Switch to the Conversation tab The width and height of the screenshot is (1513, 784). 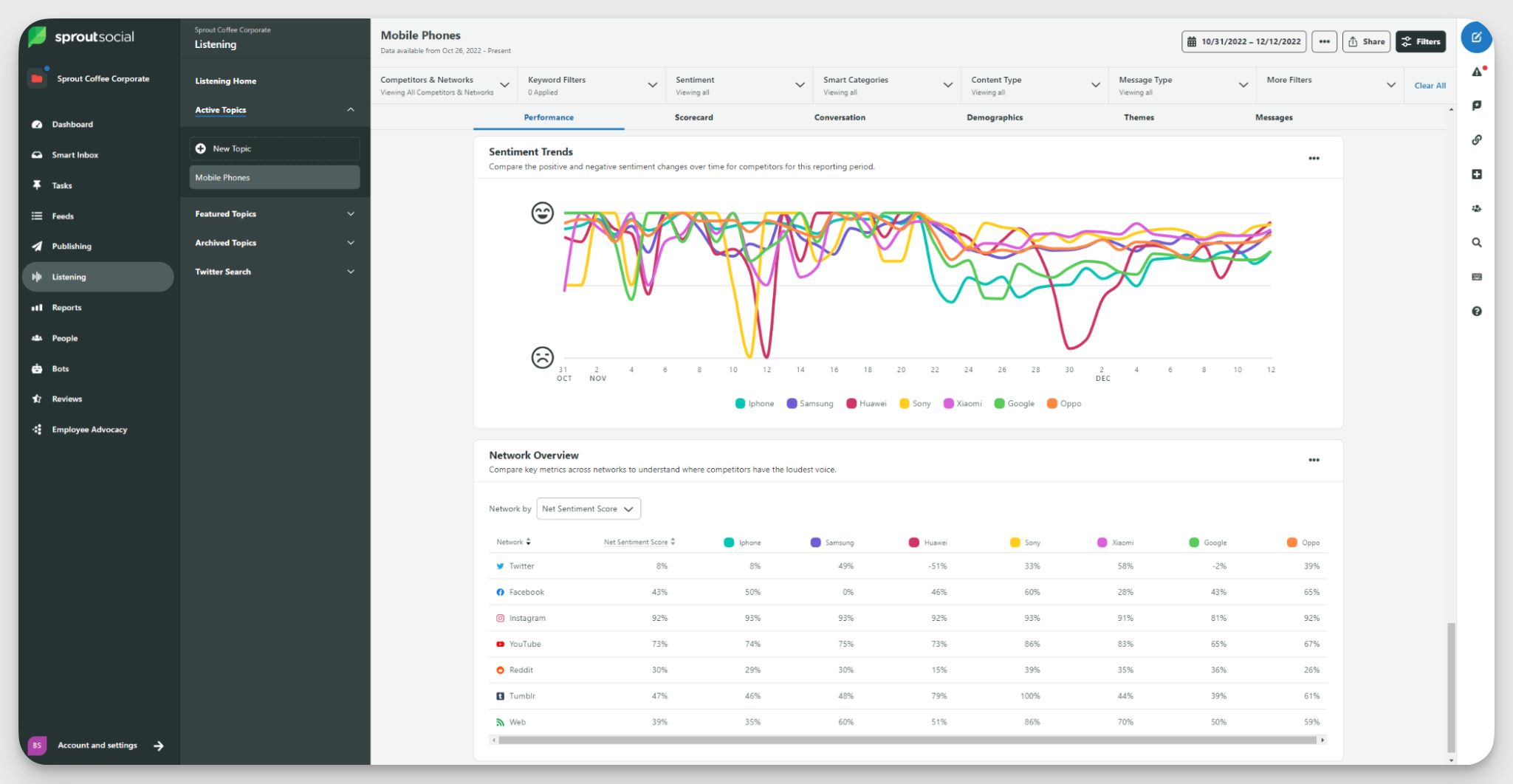point(840,117)
